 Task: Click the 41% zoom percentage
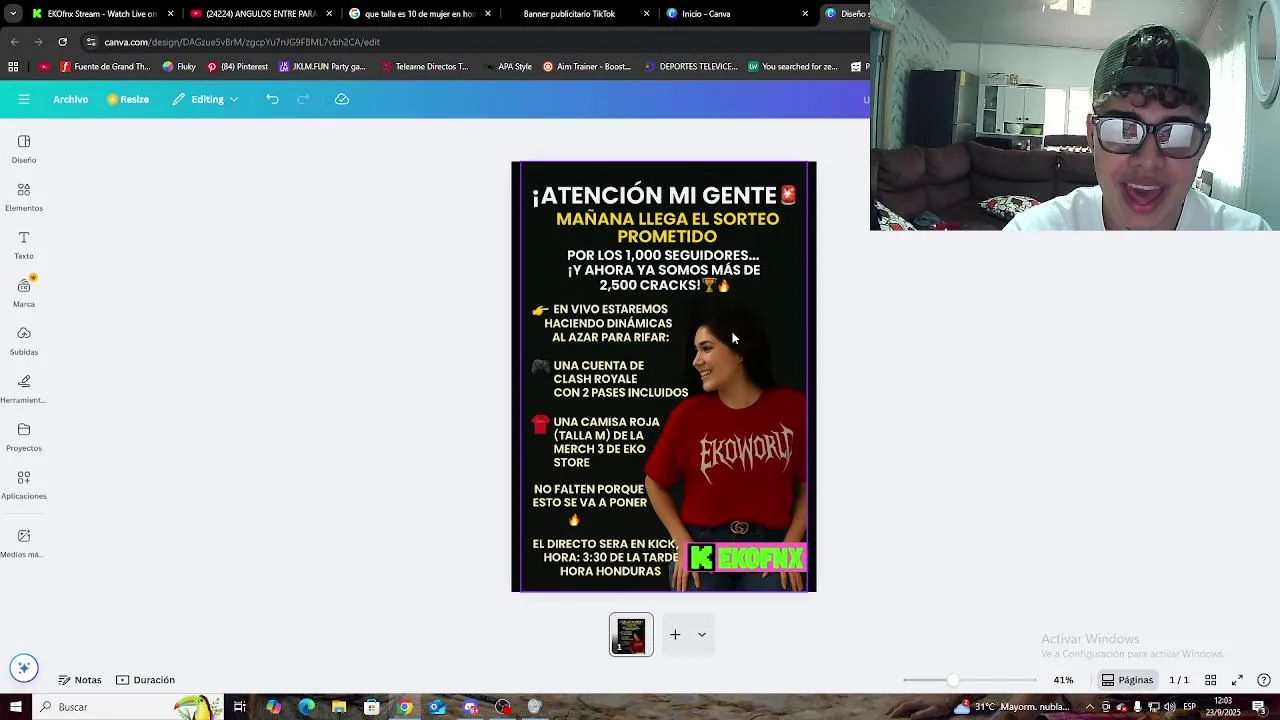1063,680
